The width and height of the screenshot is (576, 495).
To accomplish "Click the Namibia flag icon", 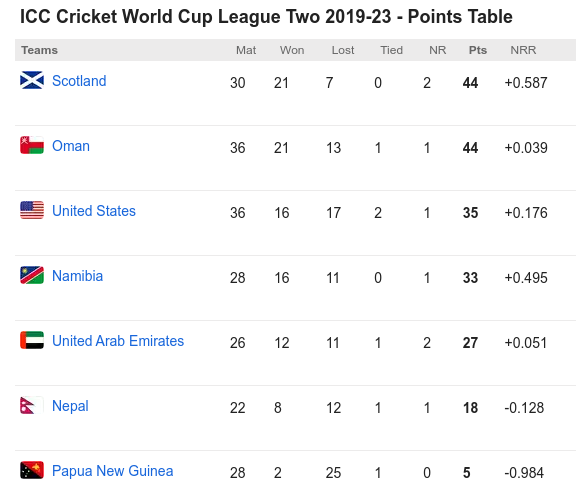I will [x=32, y=275].
